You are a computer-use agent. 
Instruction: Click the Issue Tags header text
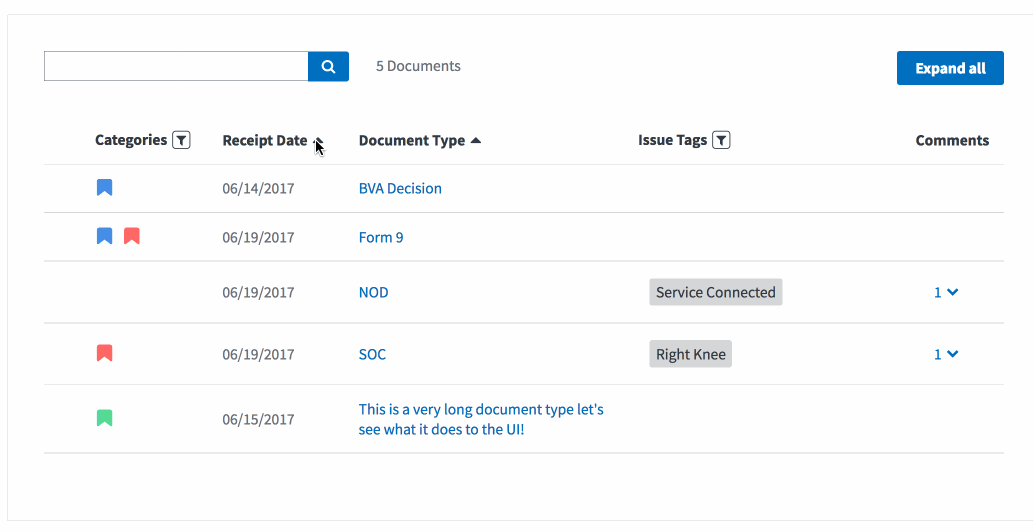673,140
